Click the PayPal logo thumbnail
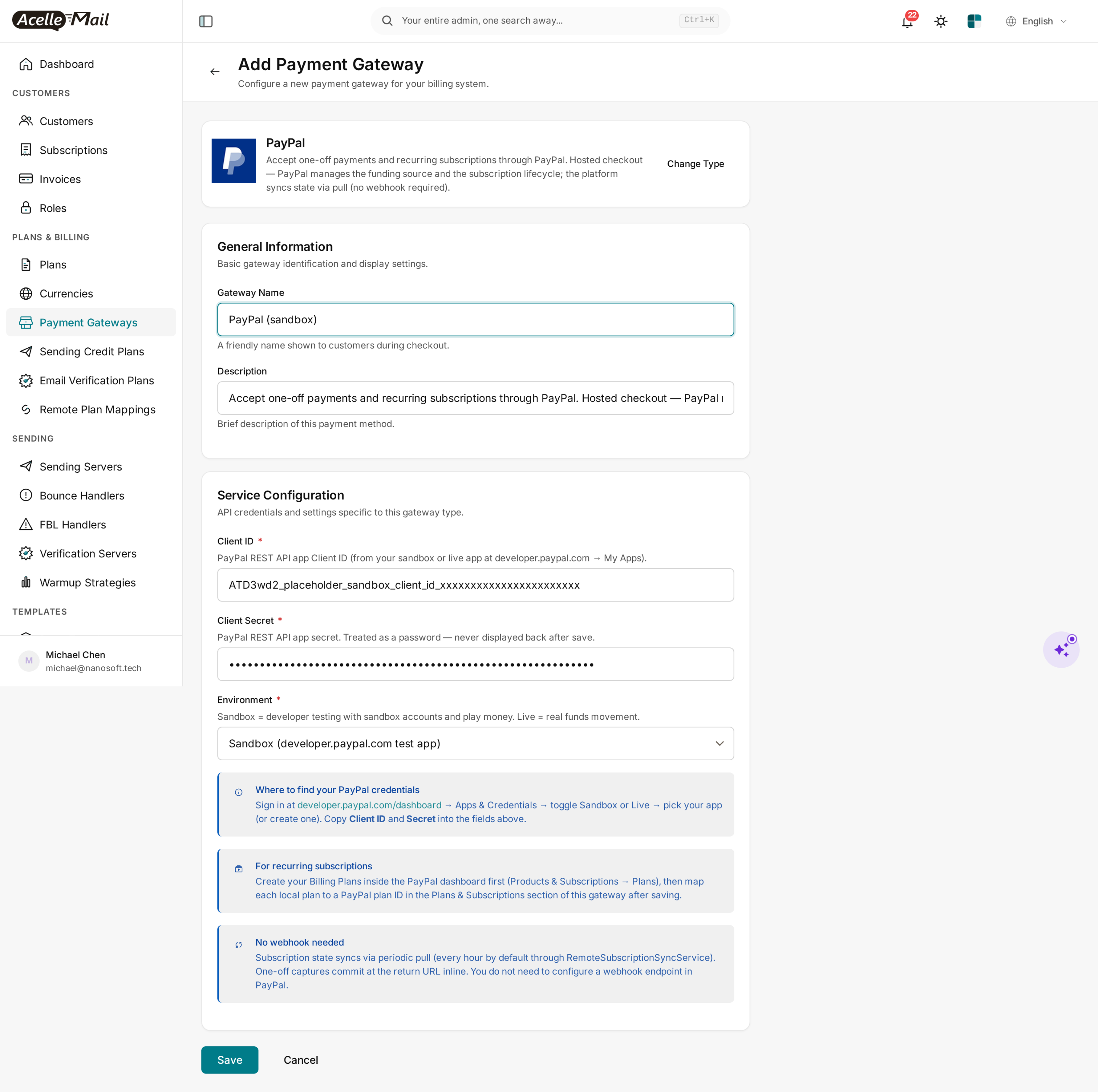Viewport: 1098px width, 1092px height. (x=233, y=161)
